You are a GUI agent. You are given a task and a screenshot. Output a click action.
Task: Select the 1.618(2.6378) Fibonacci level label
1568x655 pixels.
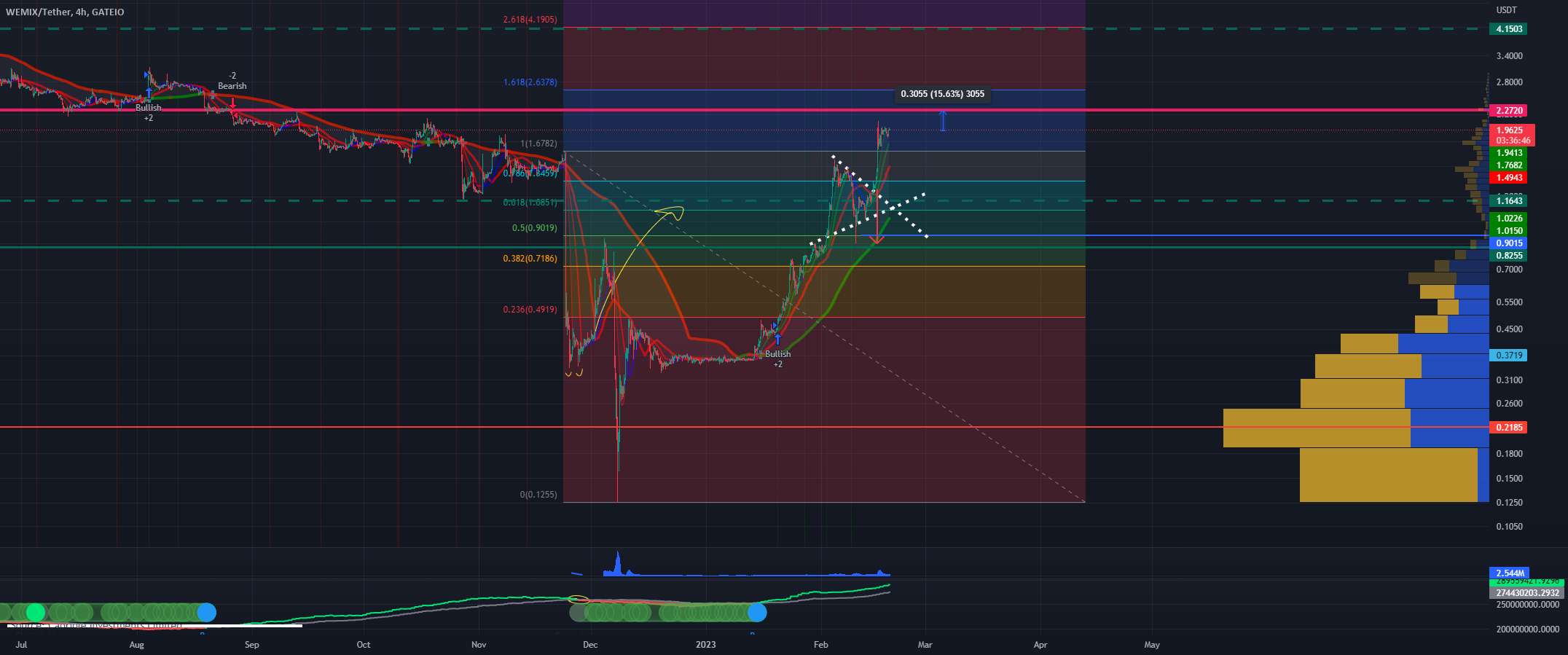(530, 82)
